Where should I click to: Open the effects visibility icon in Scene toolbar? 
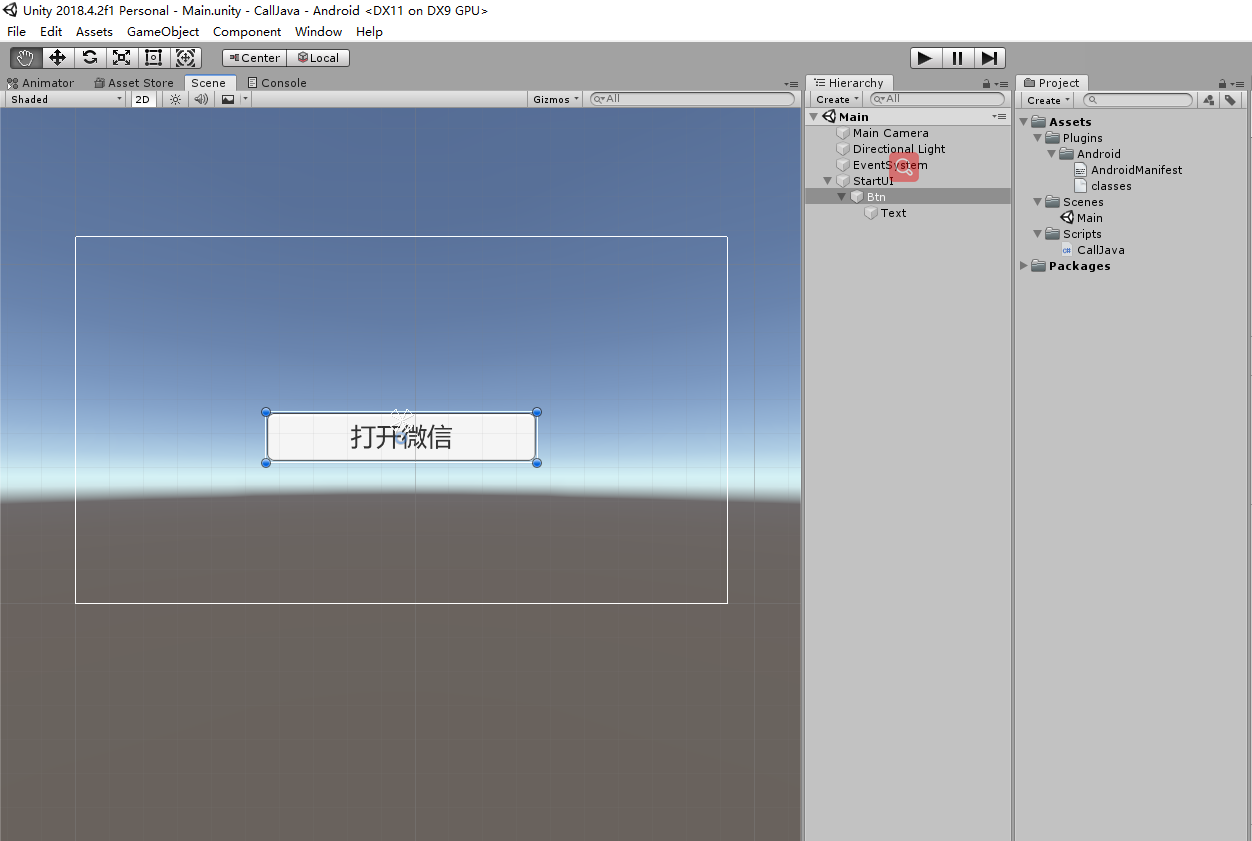point(227,98)
